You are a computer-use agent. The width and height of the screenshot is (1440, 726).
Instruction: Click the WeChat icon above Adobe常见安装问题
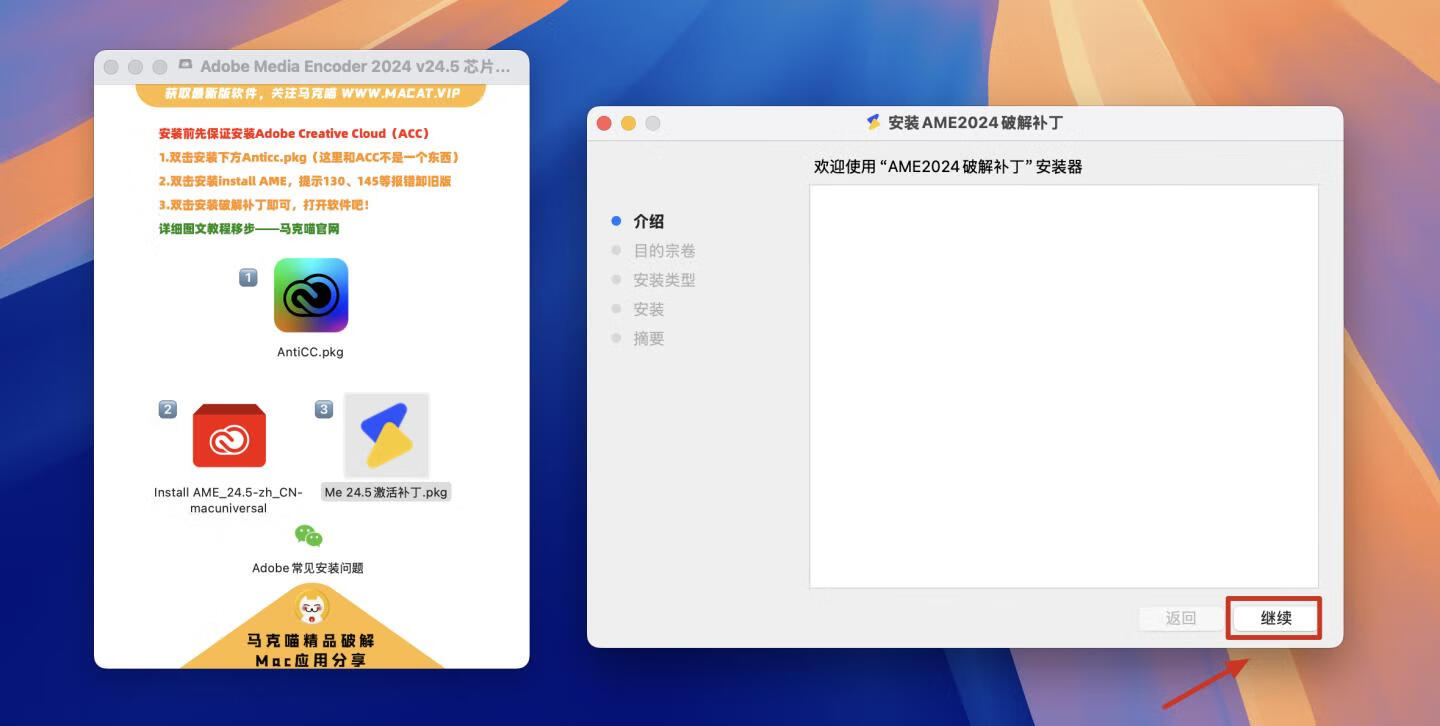pos(310,536)
